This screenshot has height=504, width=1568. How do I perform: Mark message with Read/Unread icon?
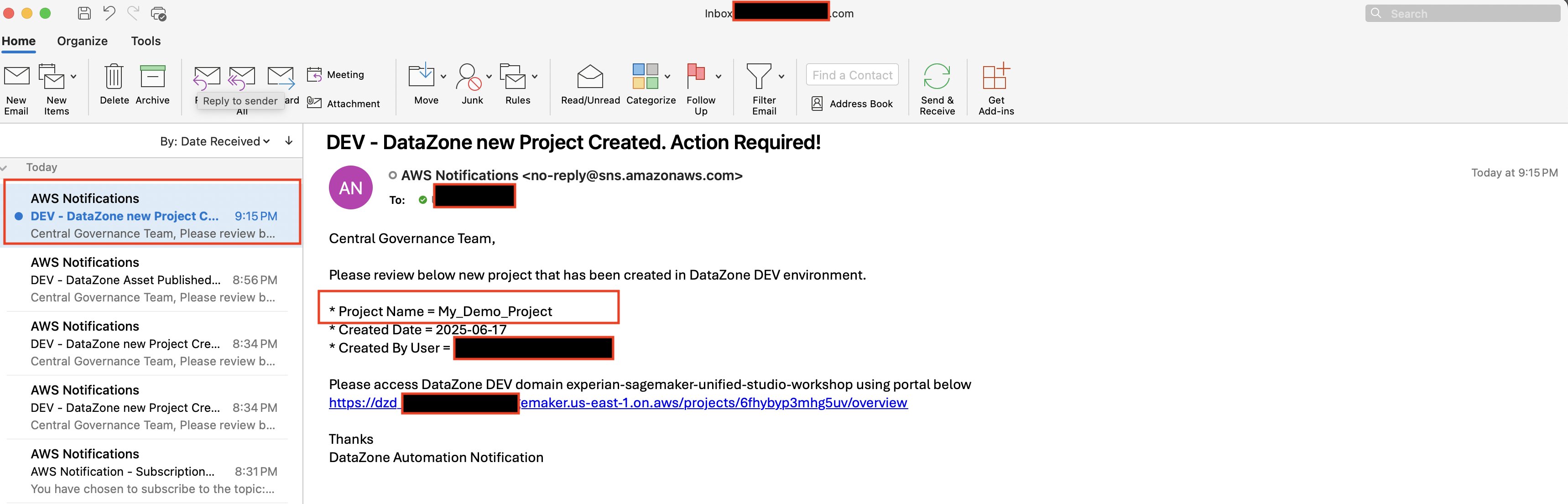point(590,77)
